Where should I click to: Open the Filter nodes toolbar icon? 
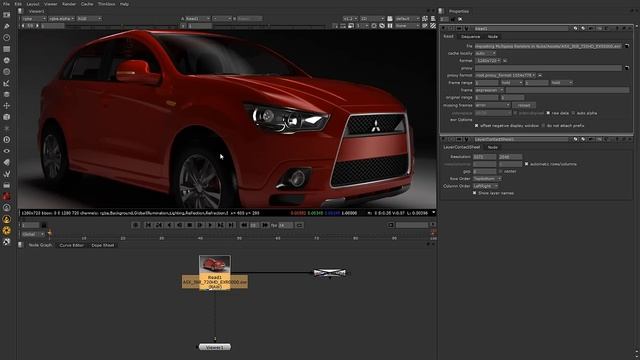pos(7,72)
